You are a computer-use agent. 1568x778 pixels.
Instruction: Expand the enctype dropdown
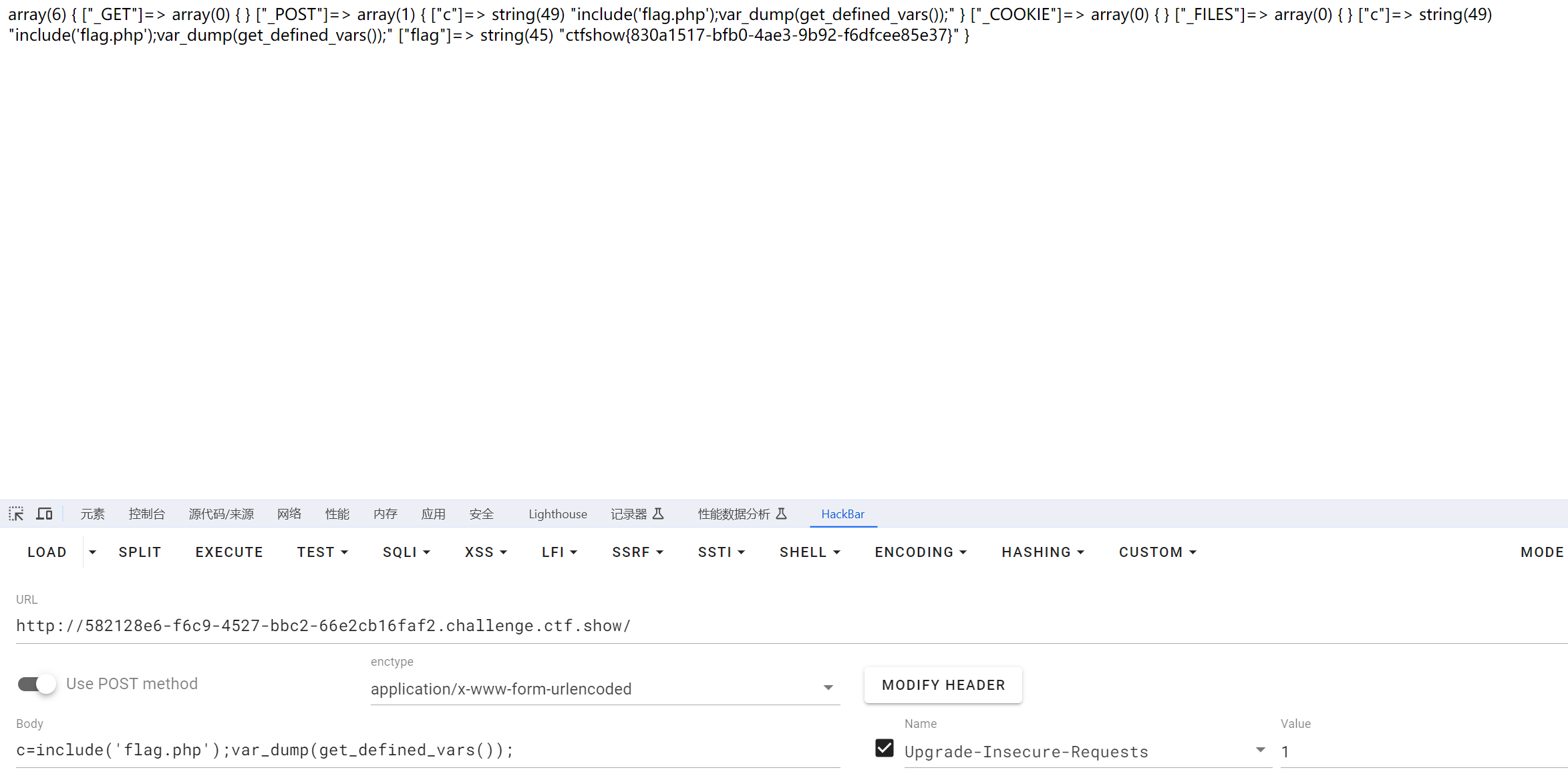828,688
